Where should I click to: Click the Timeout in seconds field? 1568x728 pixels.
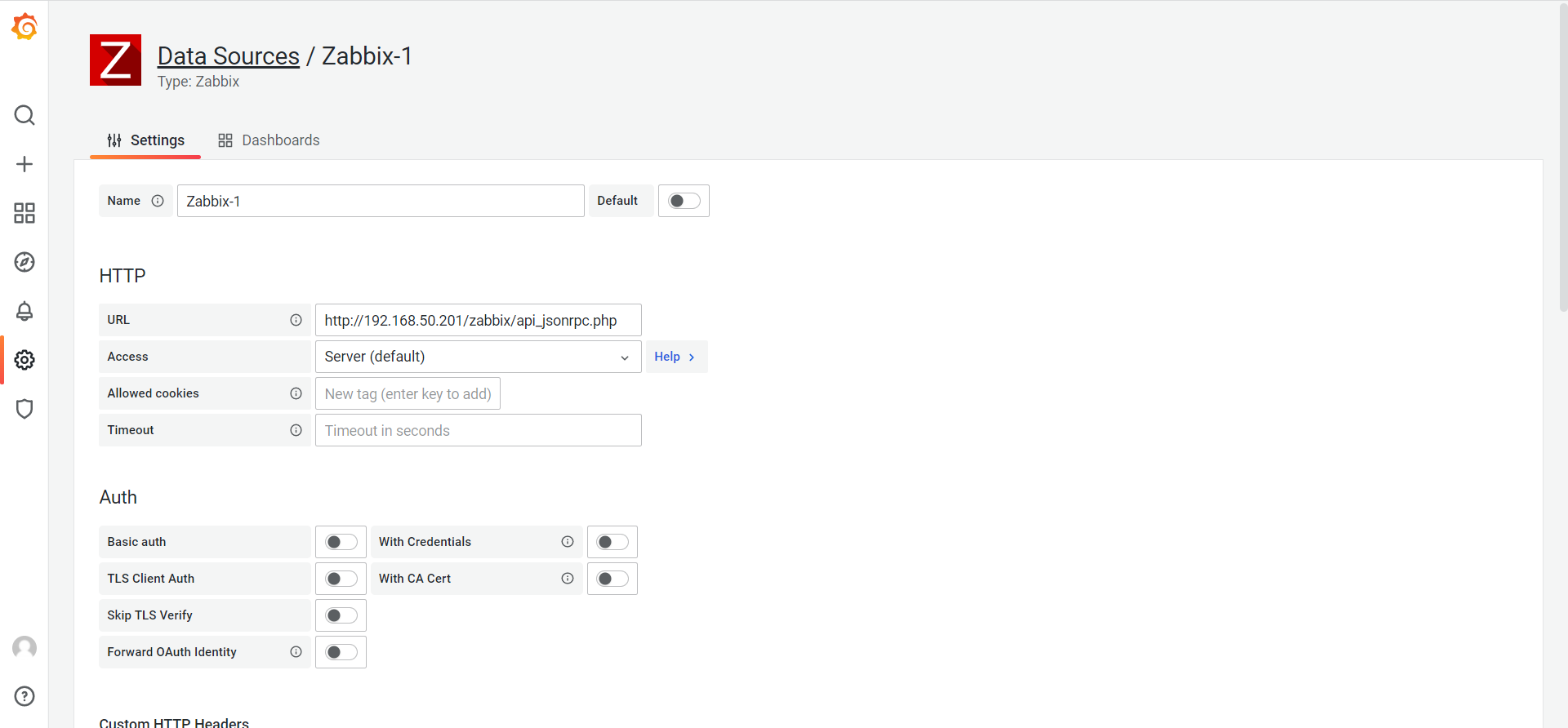tap(478, 430)
